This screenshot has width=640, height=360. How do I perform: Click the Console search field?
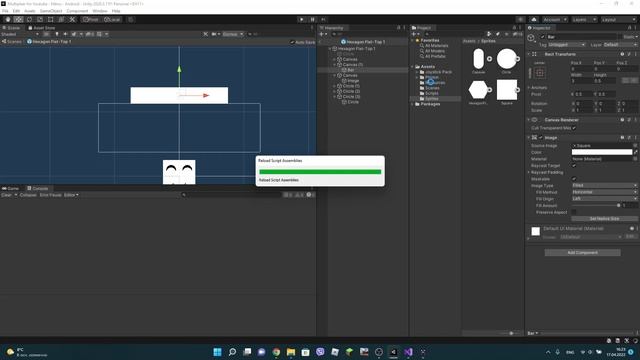pos(231,195)
